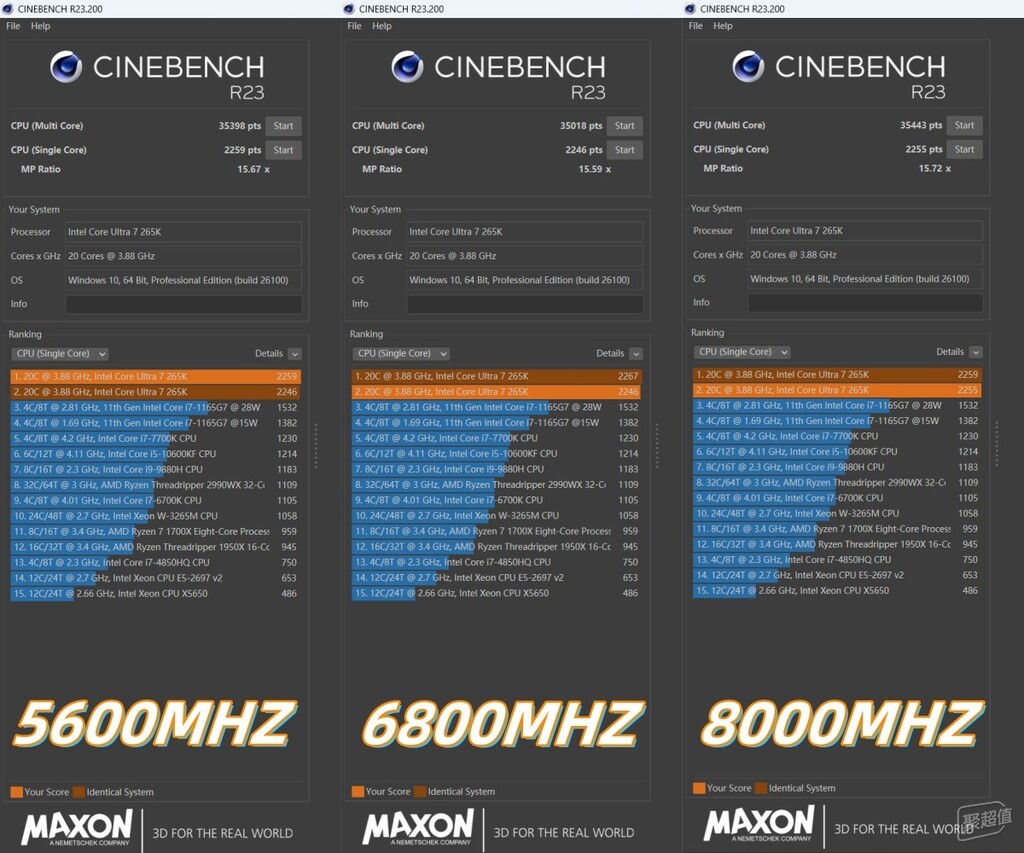
Task: Select the rank 1 row scoring 2267, middle window
Action: click(497, 376)
